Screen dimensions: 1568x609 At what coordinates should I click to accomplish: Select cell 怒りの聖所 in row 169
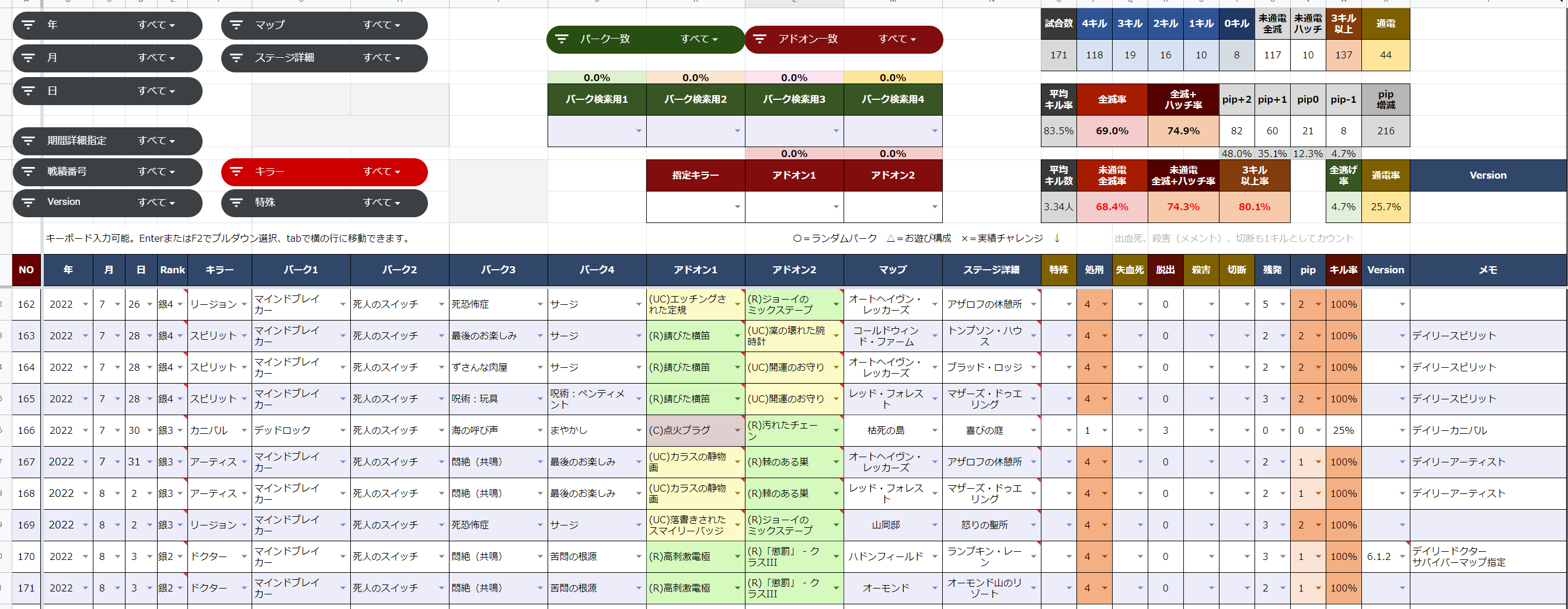point(992,525)
